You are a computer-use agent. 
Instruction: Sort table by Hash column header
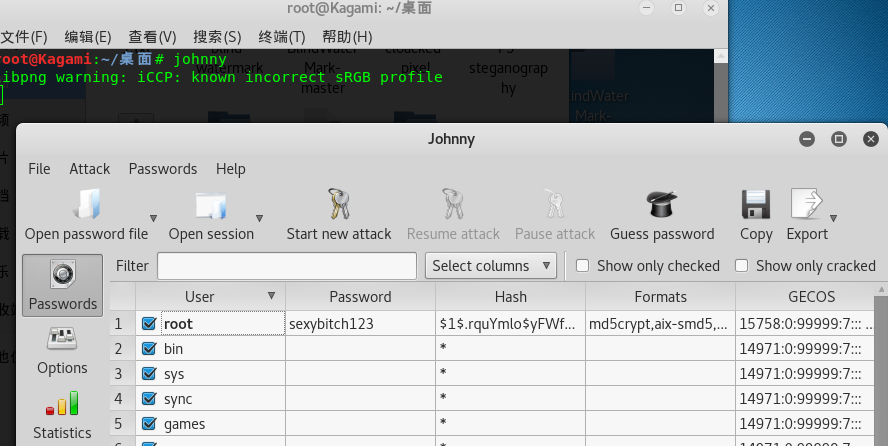[x=510, y=297]
